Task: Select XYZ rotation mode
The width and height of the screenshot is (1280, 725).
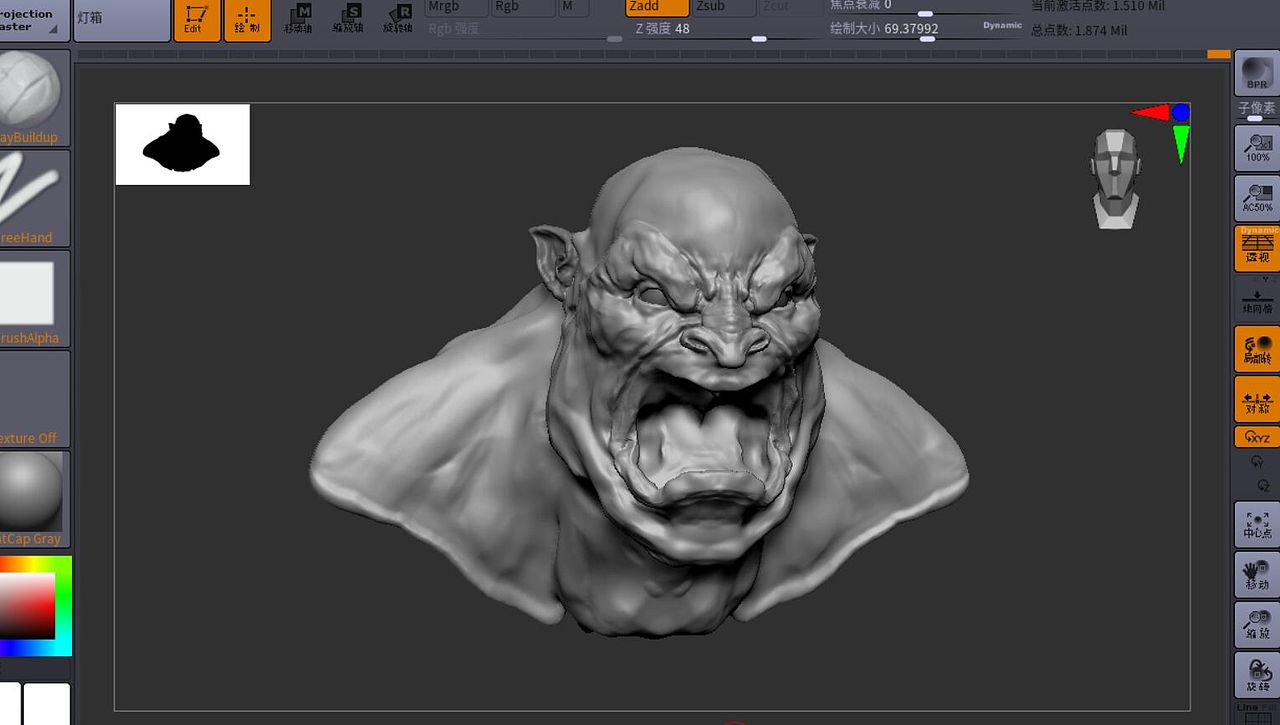Action: point(1257,437)
